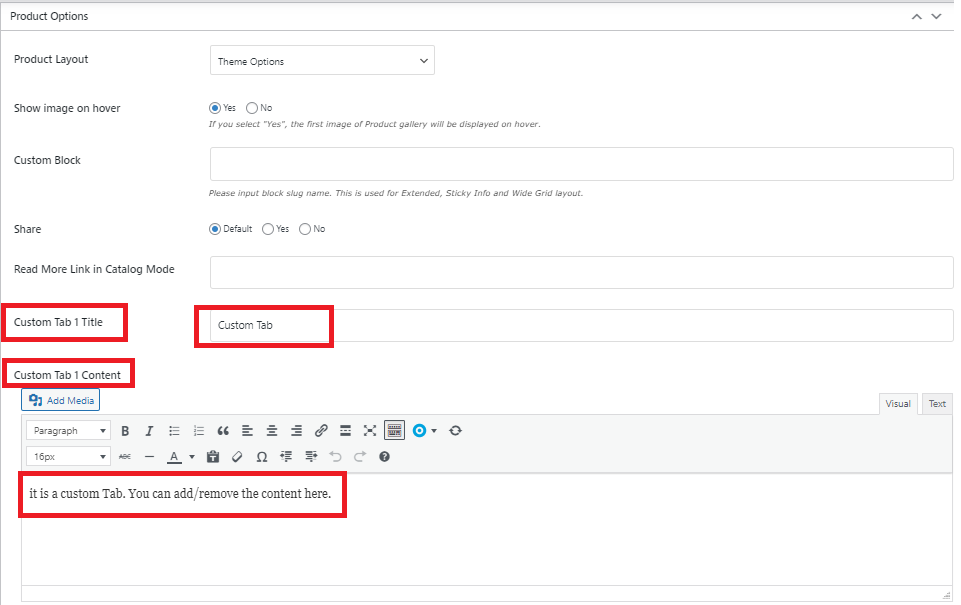
Task: Select No for Show image on hover
Action: [252, 108]
